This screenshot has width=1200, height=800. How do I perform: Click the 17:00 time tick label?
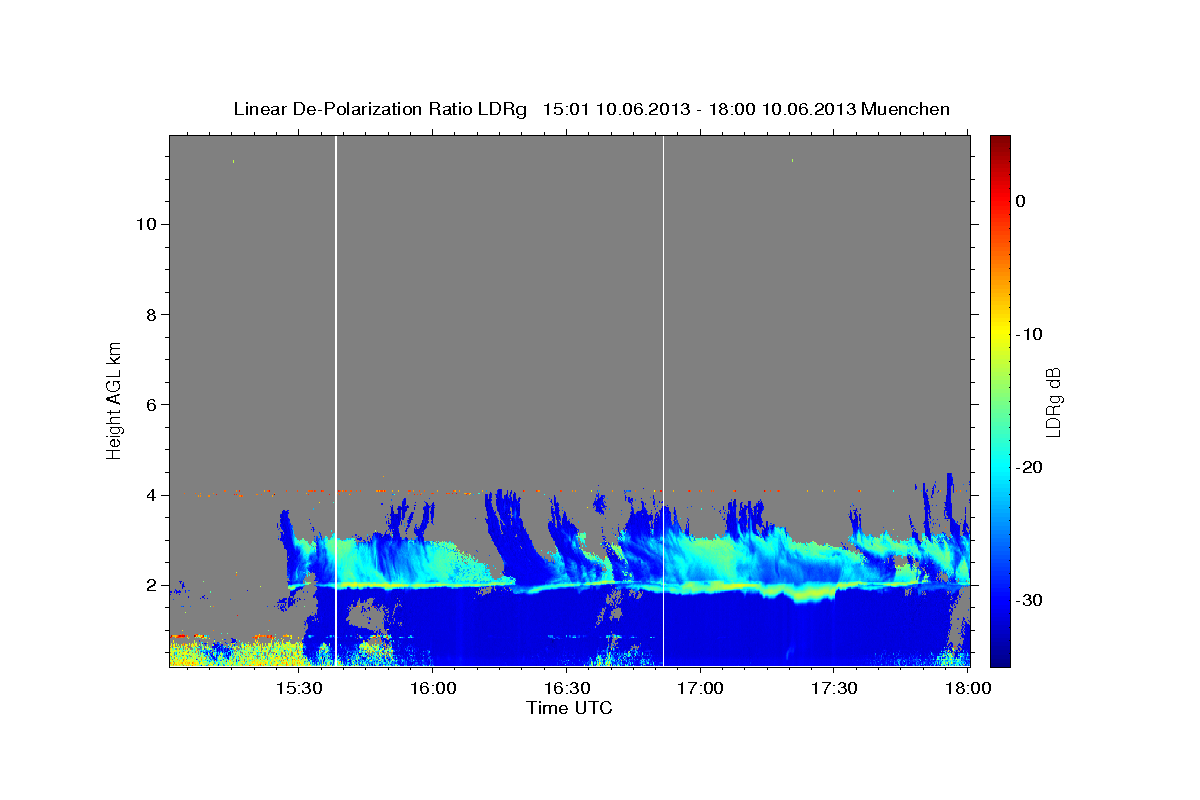click(702, 689)
